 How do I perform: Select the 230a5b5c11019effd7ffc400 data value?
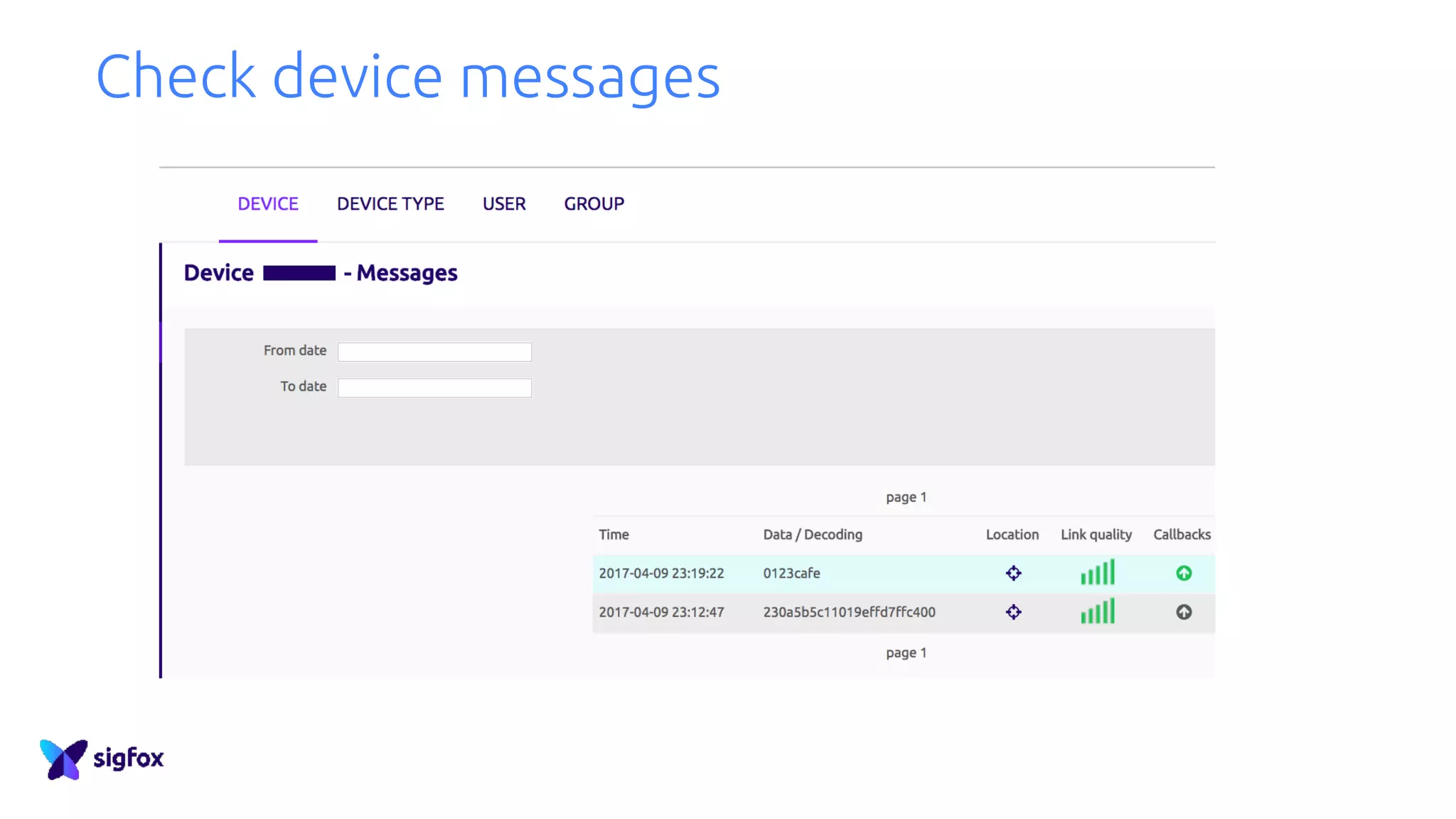point(849,612)
